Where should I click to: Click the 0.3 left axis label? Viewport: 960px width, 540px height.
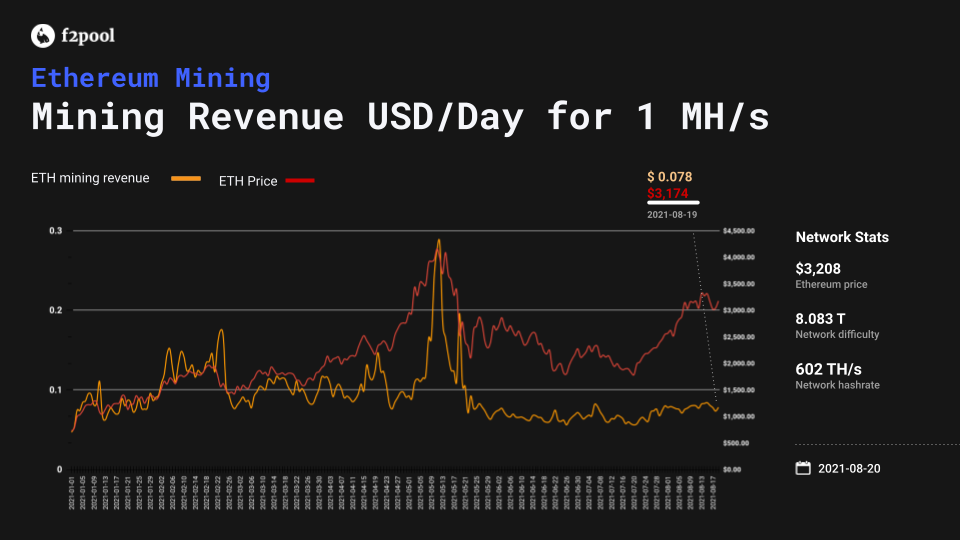click(x=56, y=231)
